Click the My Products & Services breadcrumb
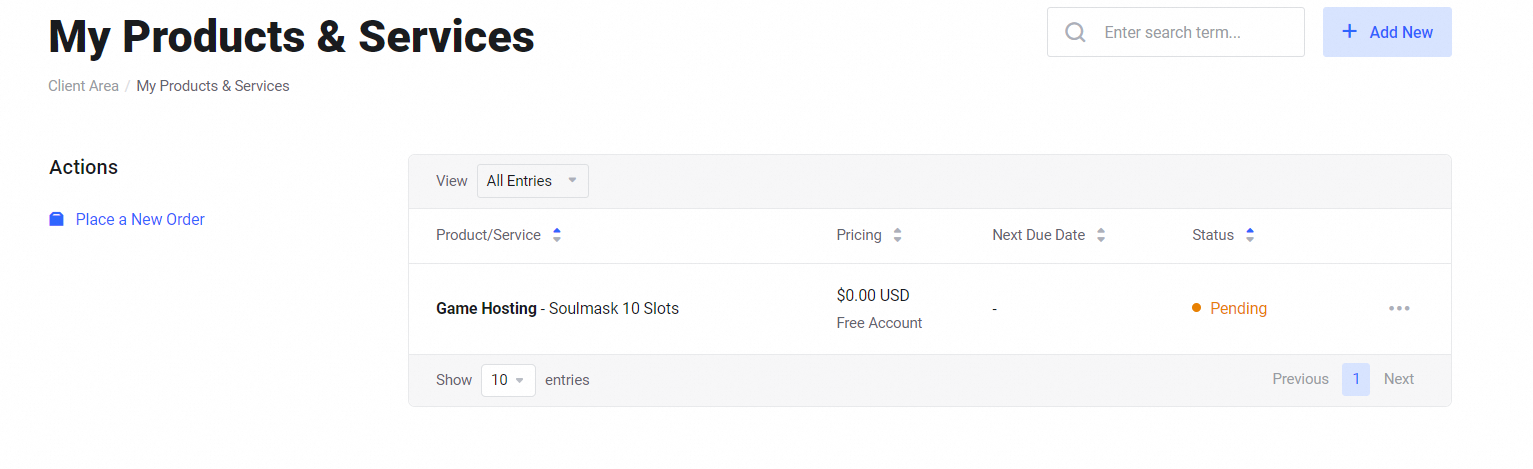This screenshot has height=469, width=1533. point(213,86)
